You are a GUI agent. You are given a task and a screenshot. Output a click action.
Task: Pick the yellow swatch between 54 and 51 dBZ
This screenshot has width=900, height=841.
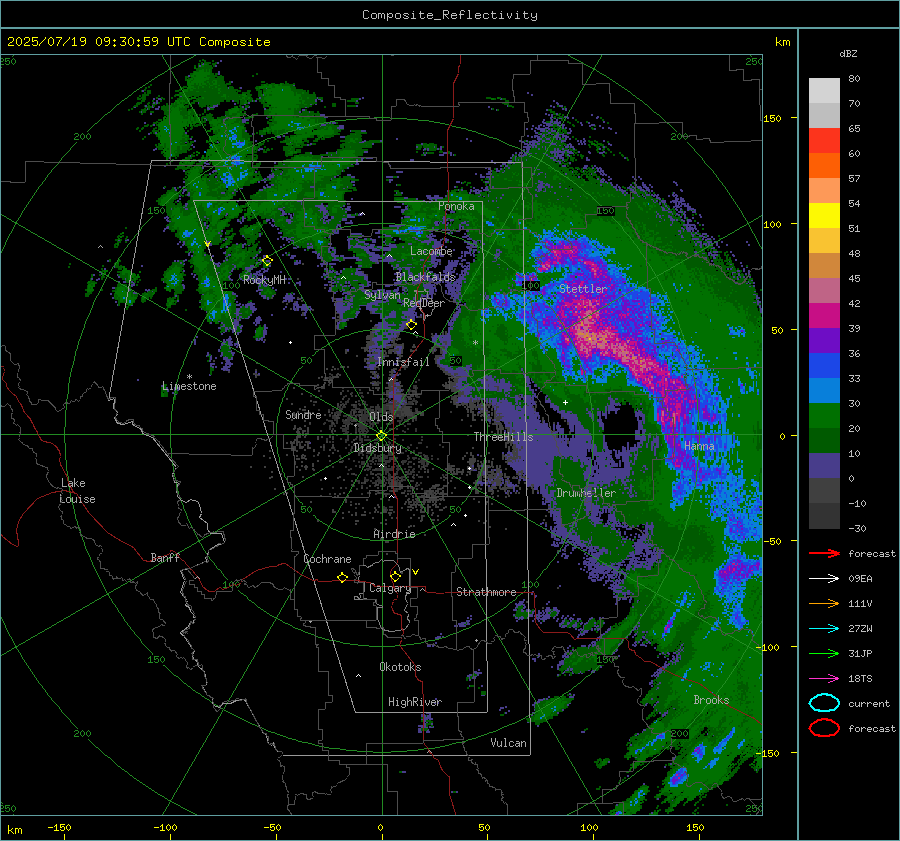824,216
